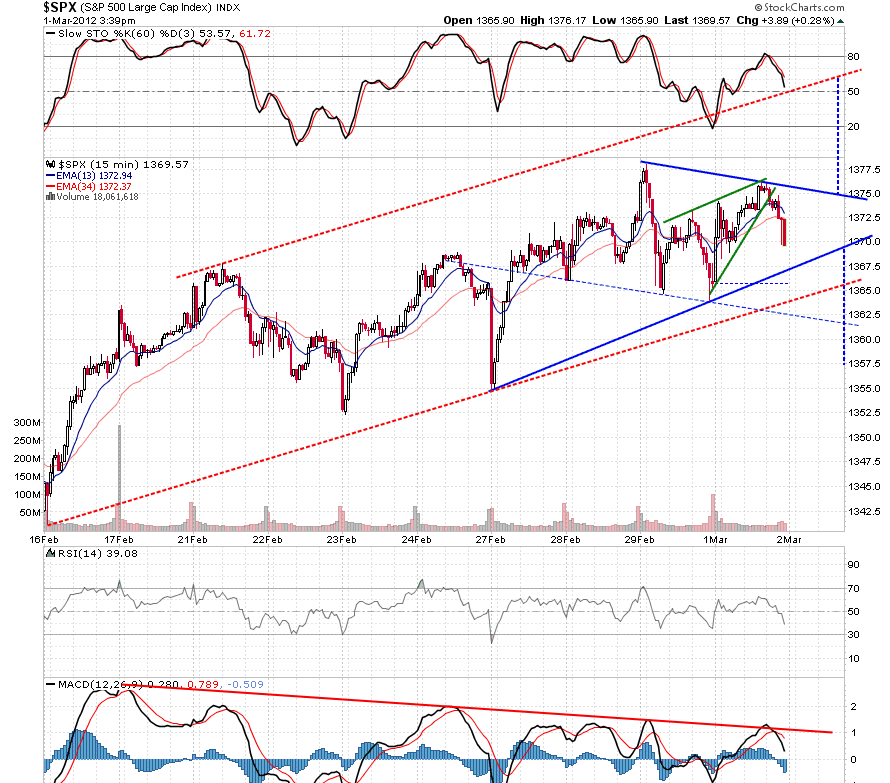Image resolution: width=890 pixels, height=783 pixels.
Task: Click the 1350.0 price axis label
Action: tap(864, 438)
